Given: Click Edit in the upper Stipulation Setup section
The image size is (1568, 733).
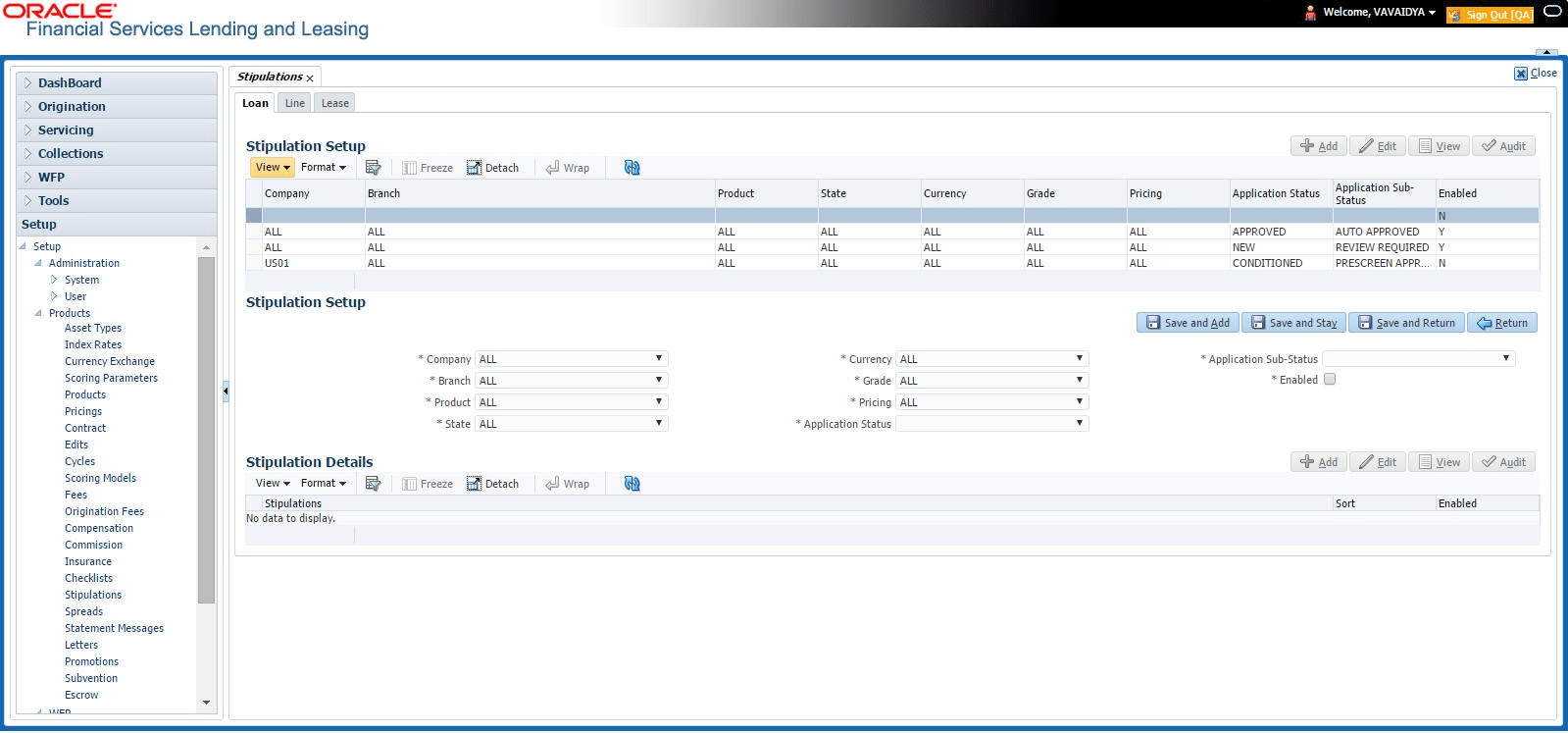Looking at the screenshot, I should [1378, 146].
